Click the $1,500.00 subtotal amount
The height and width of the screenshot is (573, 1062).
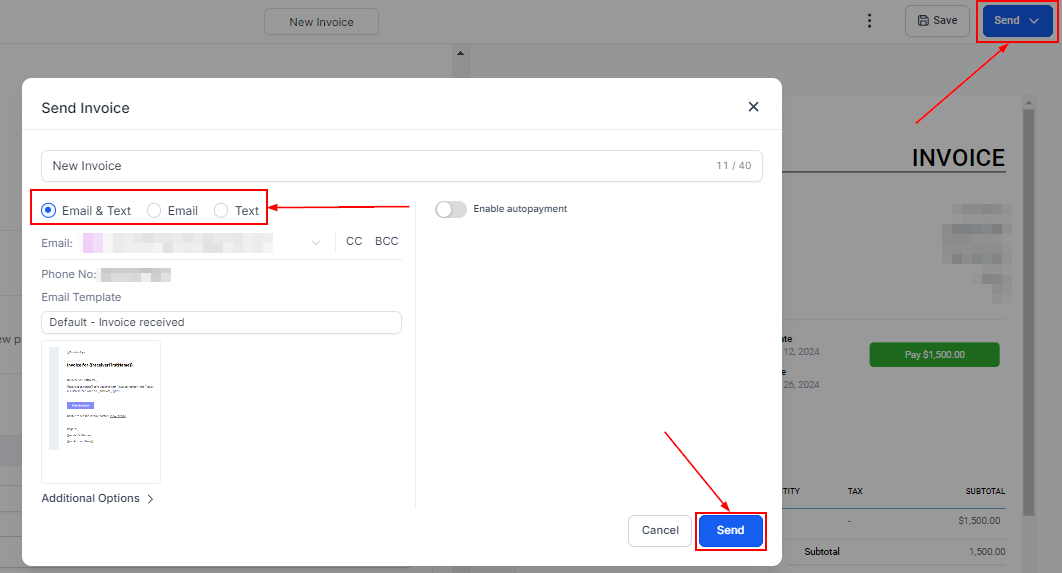[979, 521]
